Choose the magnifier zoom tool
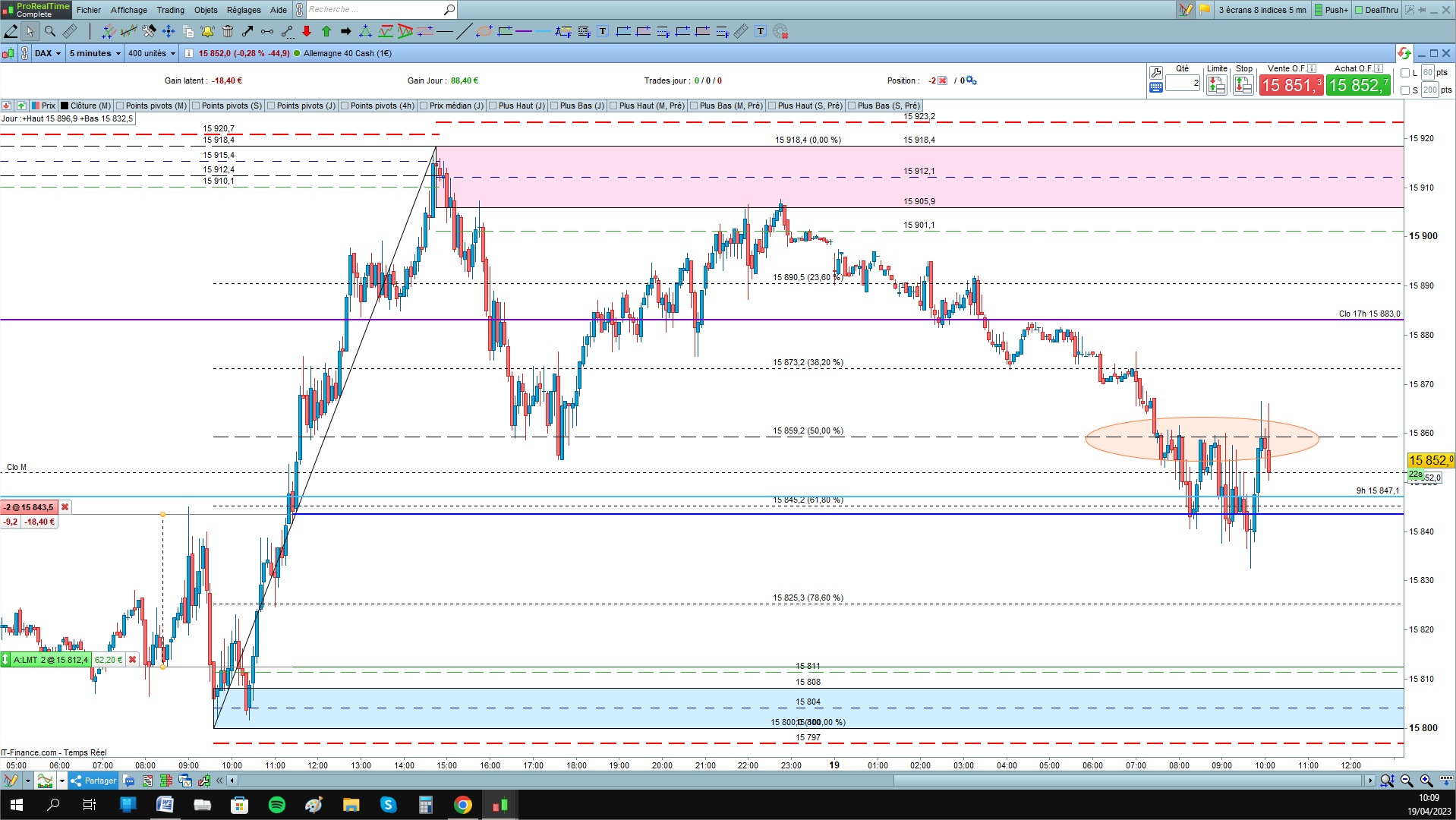This screenshot has width=1456, height=820. pos(50,31)
